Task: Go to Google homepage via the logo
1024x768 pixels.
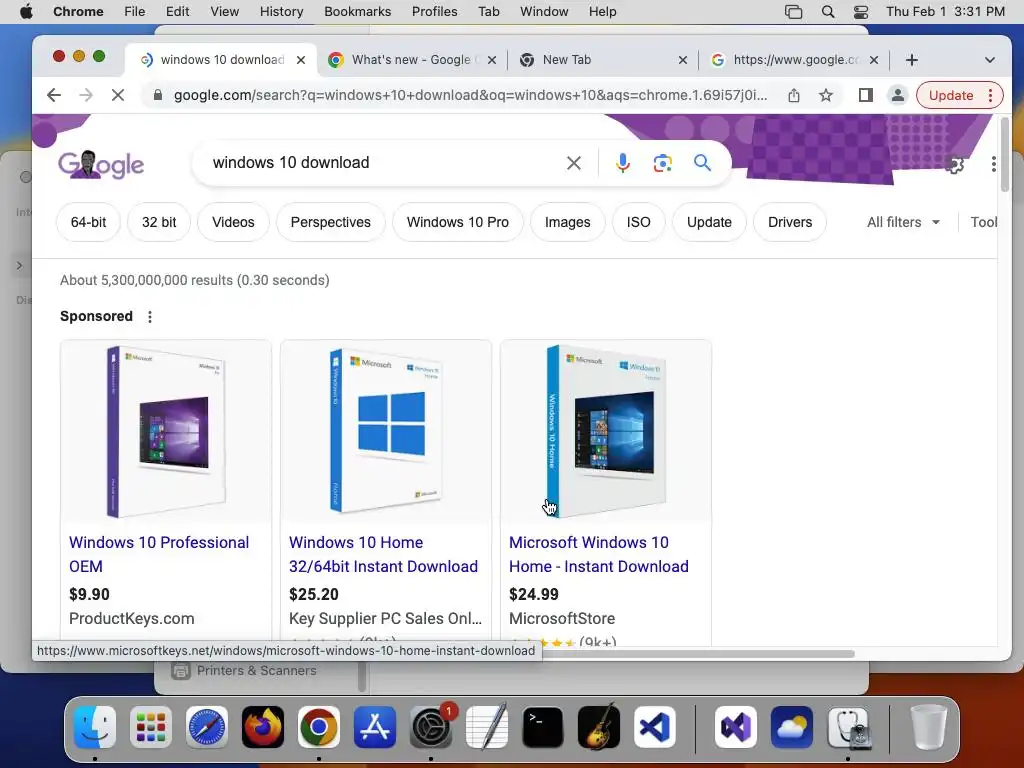Action: pyautogui.click(x=101, y=164)
